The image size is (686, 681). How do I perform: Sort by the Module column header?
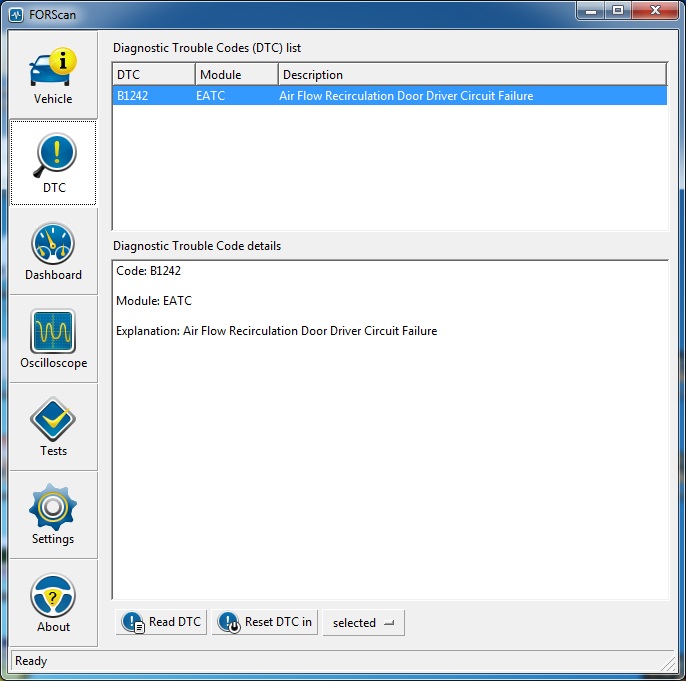click(x=237, y=74)
